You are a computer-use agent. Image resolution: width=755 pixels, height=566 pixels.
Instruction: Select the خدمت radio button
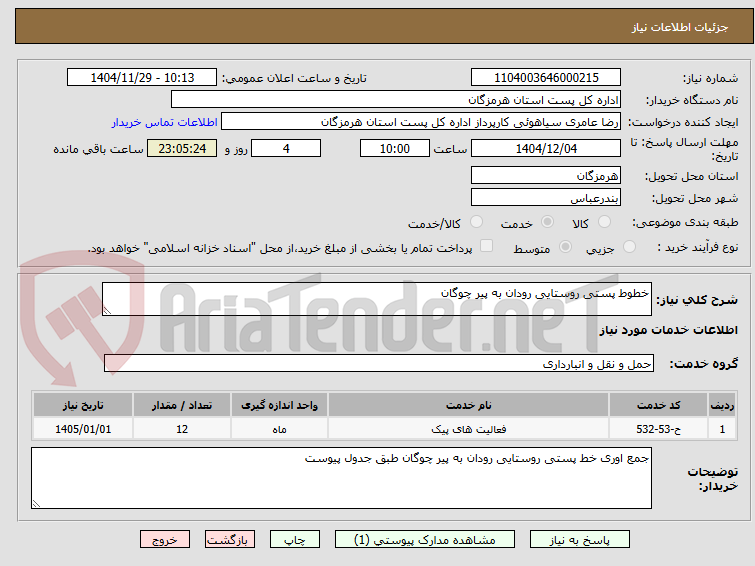(x=547, y=222)
